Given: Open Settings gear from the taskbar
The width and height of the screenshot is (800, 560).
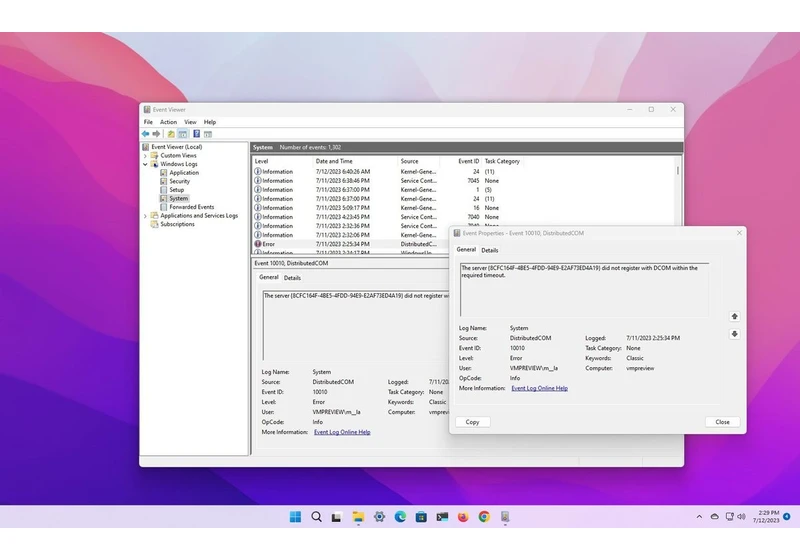Looking at the screenshot, I should pyautogui.click(x=379, y=517).
